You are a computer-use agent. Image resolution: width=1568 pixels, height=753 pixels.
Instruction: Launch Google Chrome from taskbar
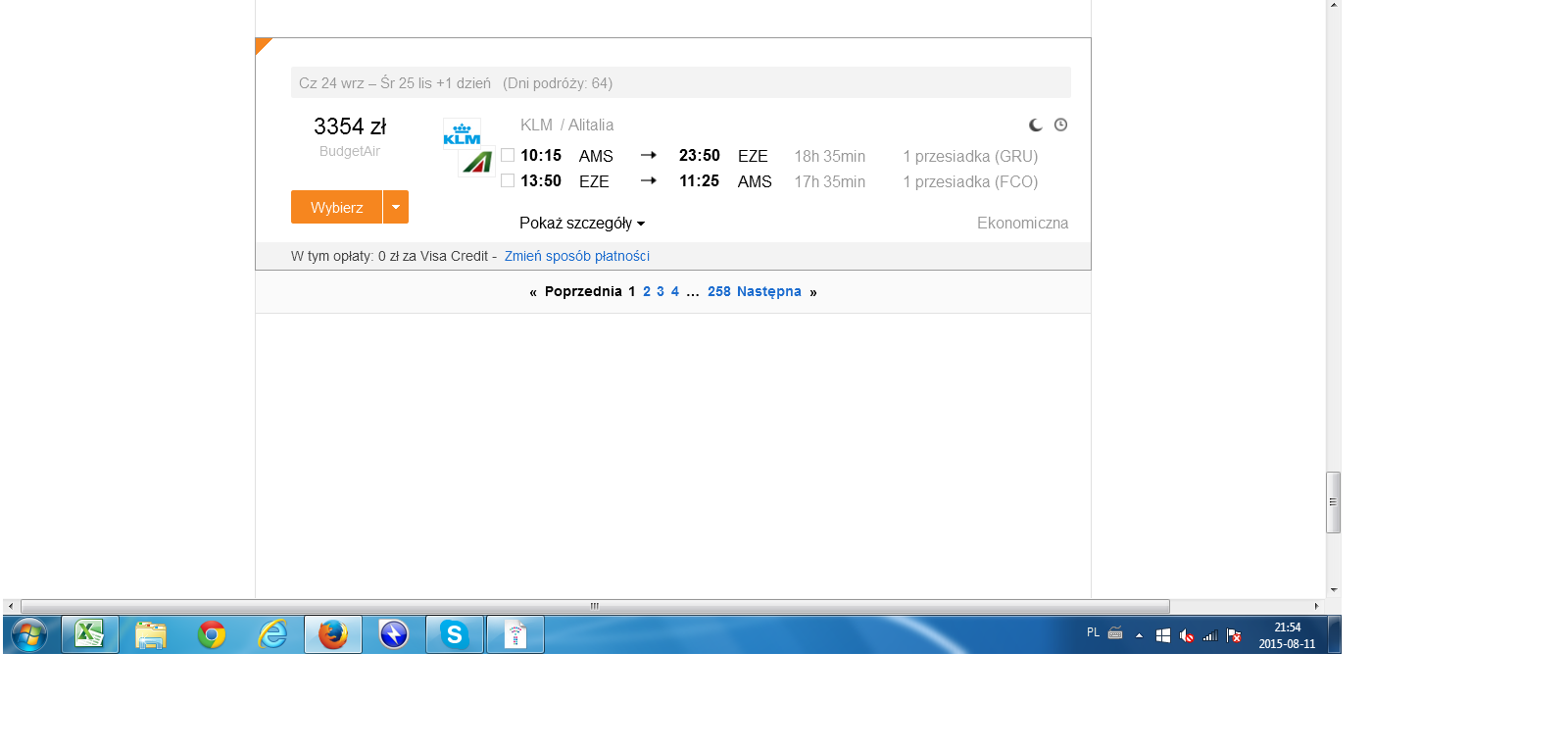[211, 634]
